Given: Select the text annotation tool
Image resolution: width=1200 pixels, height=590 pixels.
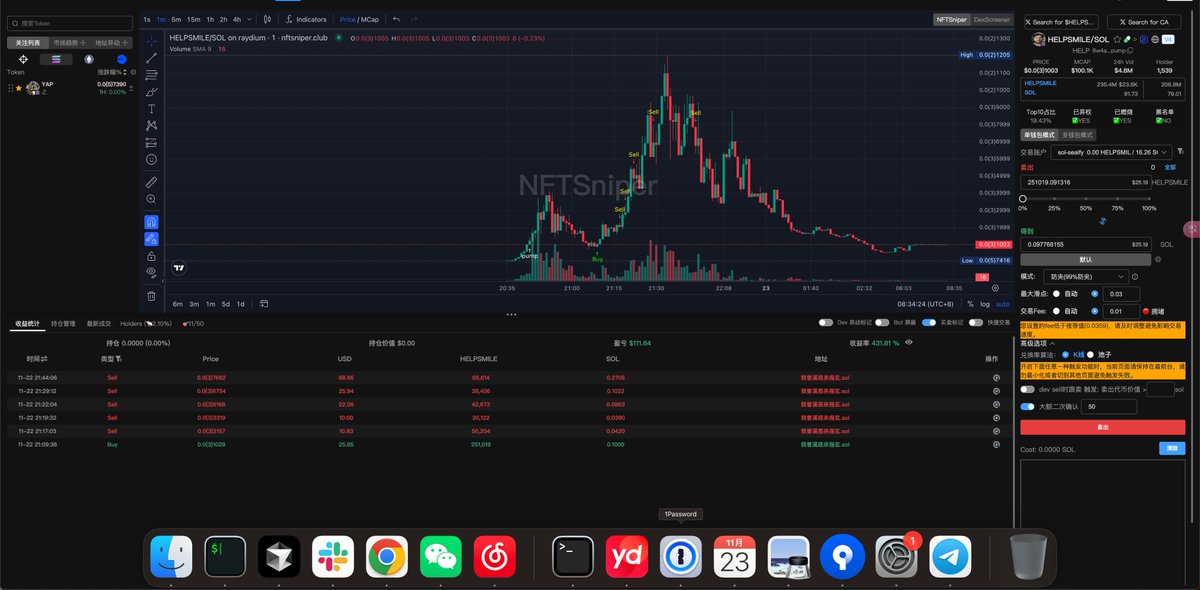Looking at the screenshot, I should 151,108.
